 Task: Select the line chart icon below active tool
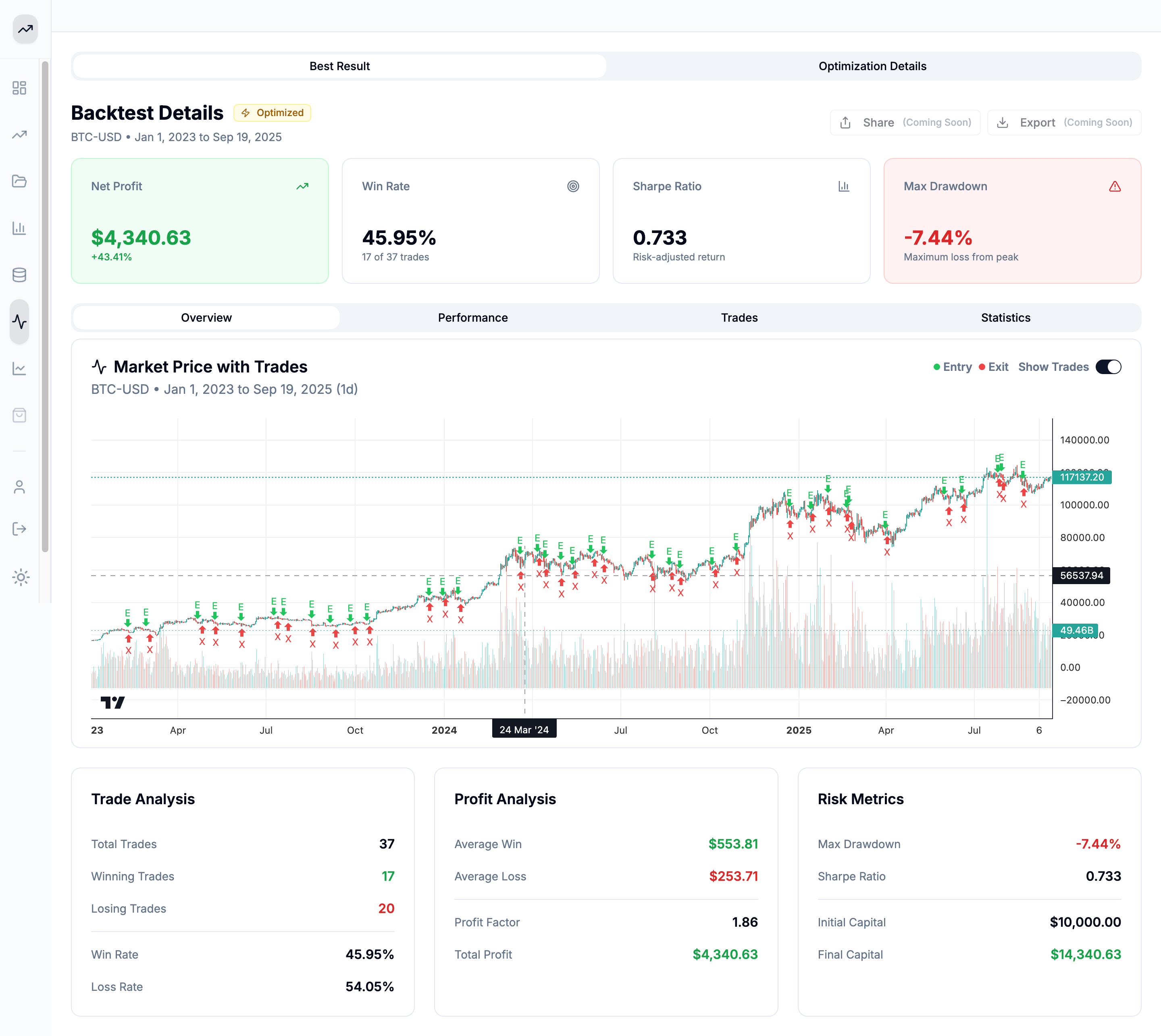(x=20, y=368)
